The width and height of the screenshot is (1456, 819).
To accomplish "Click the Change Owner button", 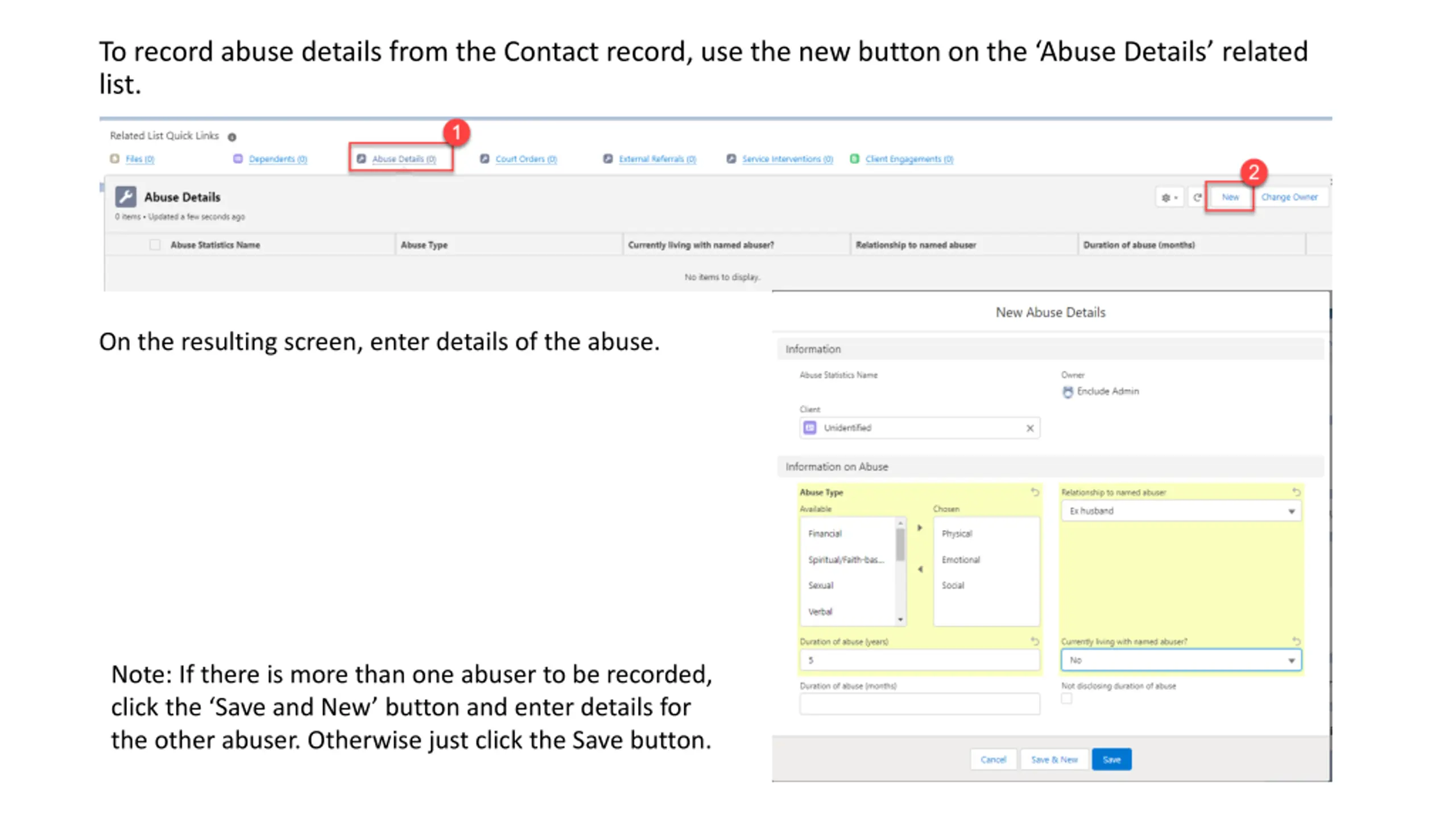I will pyautogui.click(x=1289, y=197).
